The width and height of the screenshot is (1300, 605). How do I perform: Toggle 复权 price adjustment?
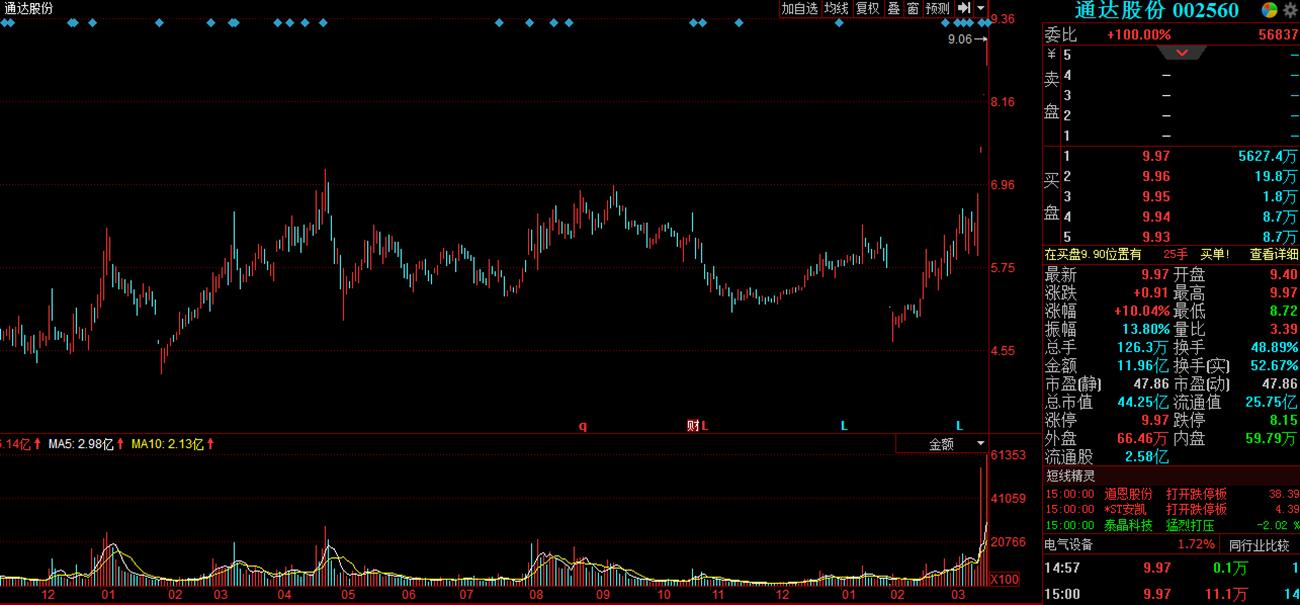coord(867,8)
